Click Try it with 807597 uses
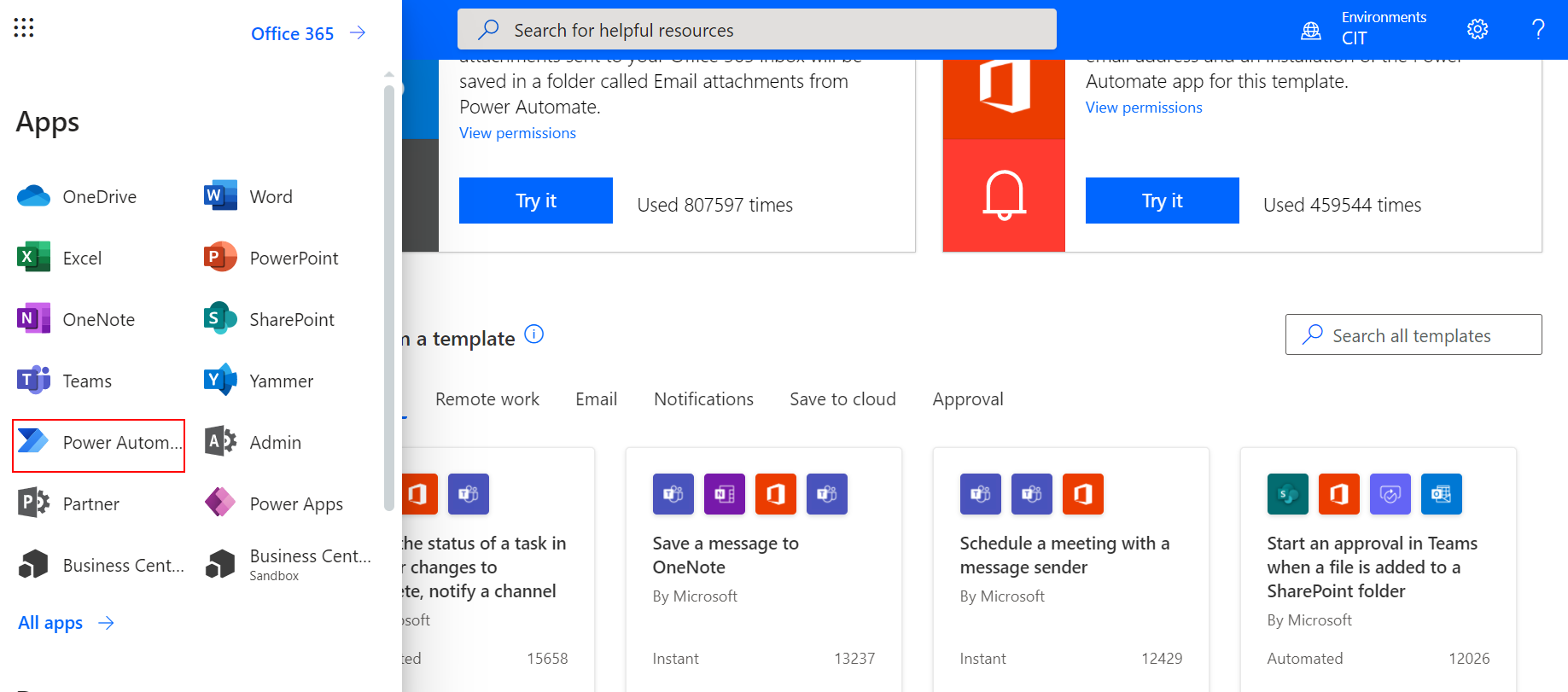This screenshot has height=692, width=1568. (x=536, y=201)
